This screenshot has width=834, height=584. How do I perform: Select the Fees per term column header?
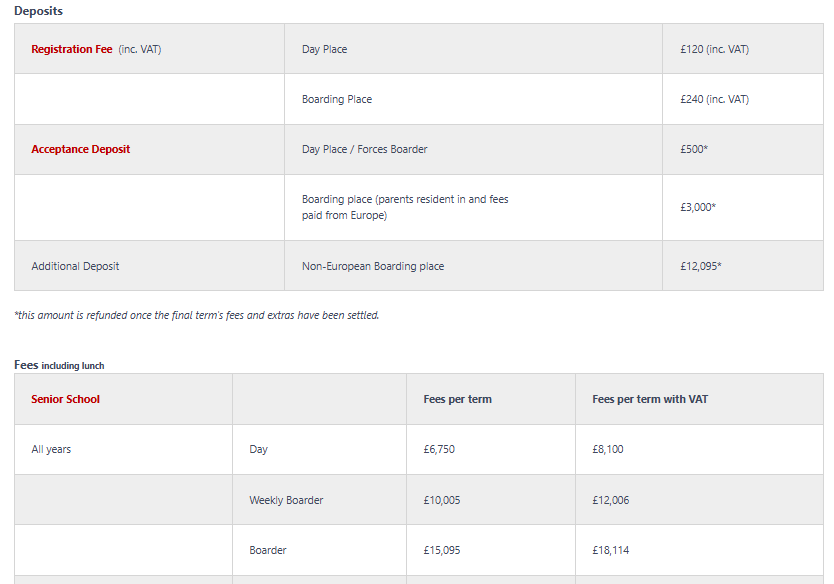457,399
